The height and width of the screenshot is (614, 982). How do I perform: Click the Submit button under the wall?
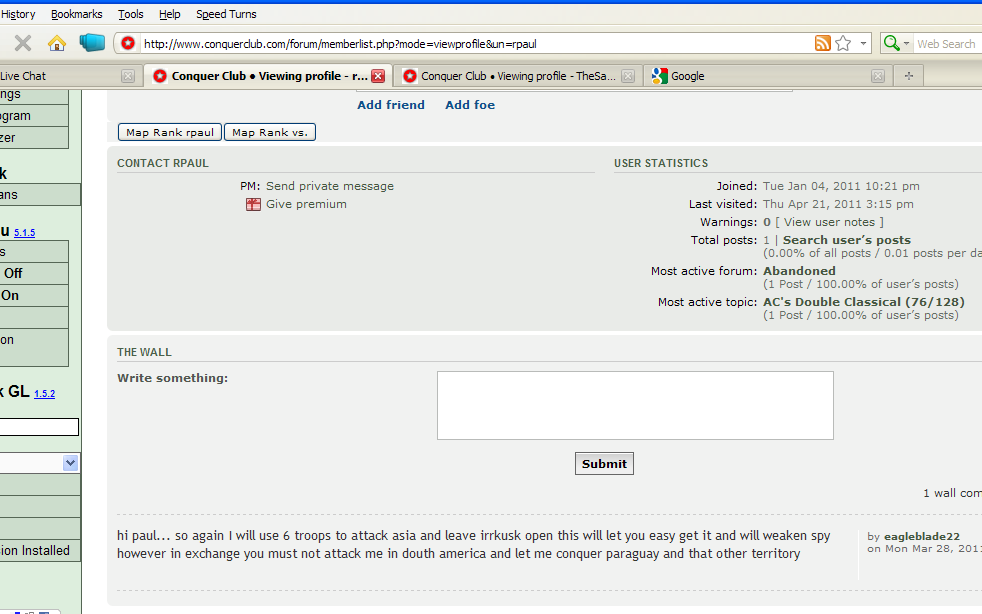point(604,464)
